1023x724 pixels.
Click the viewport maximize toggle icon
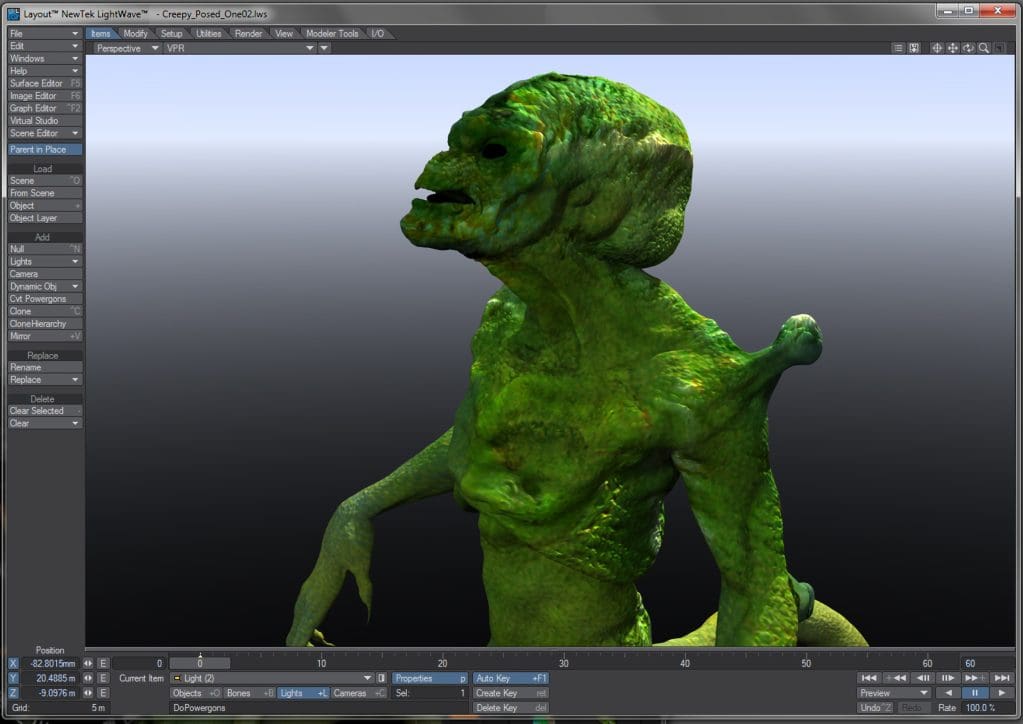tap(1000, 48)
